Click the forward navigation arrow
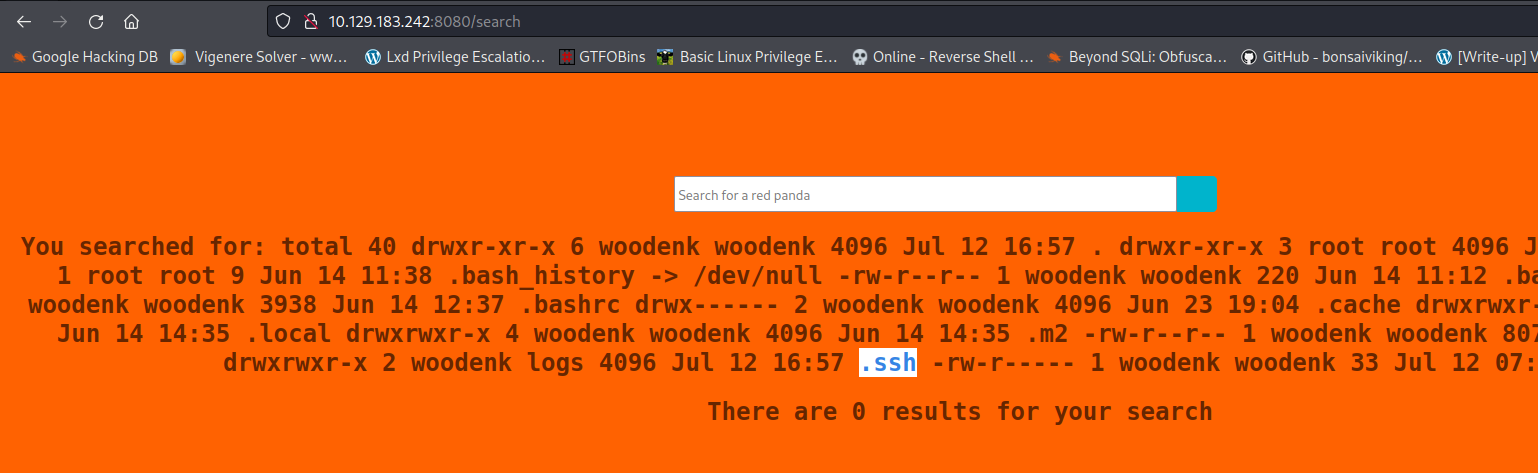This screenshot has height=473, width=1538. tap(60, 21)
